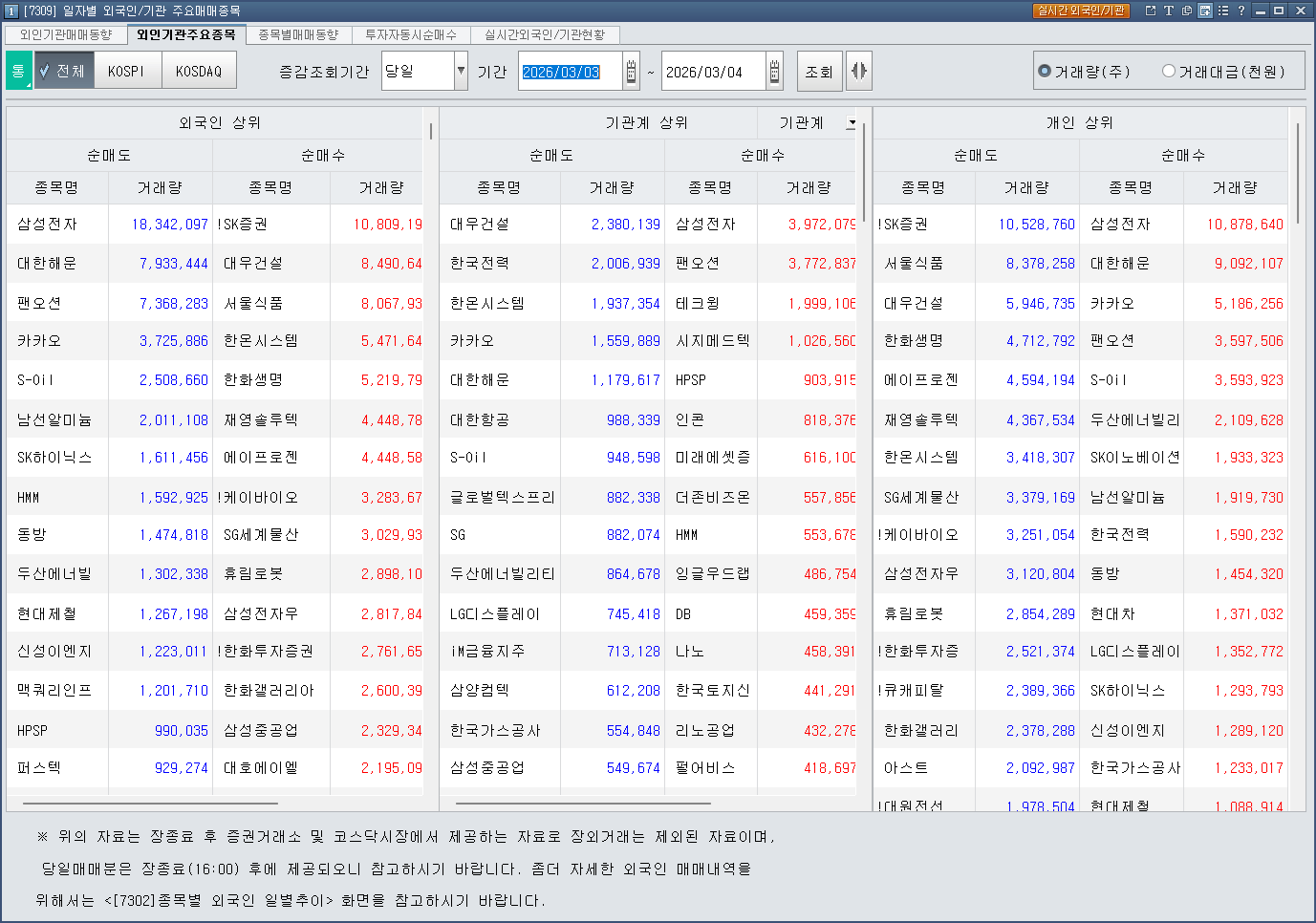1316x923 pixels.
Task: Switch to the 투자자동시순매수 tab
Action: [410, 34]
